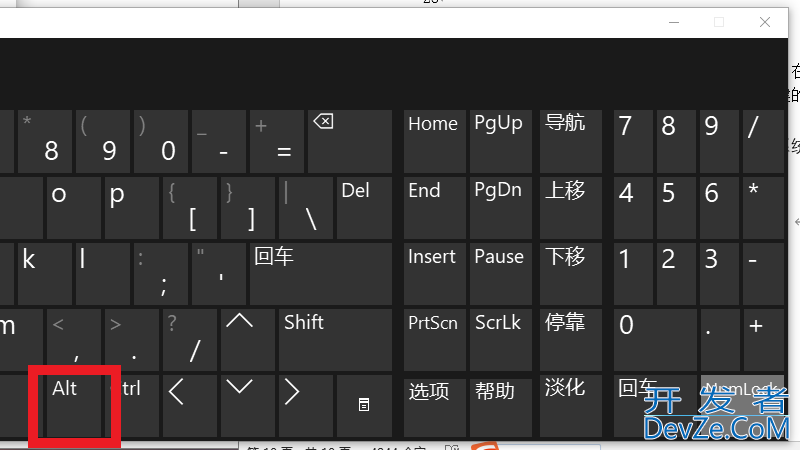Click the Home key
Screen dimensions: 800x450
[x=435, y=142]
